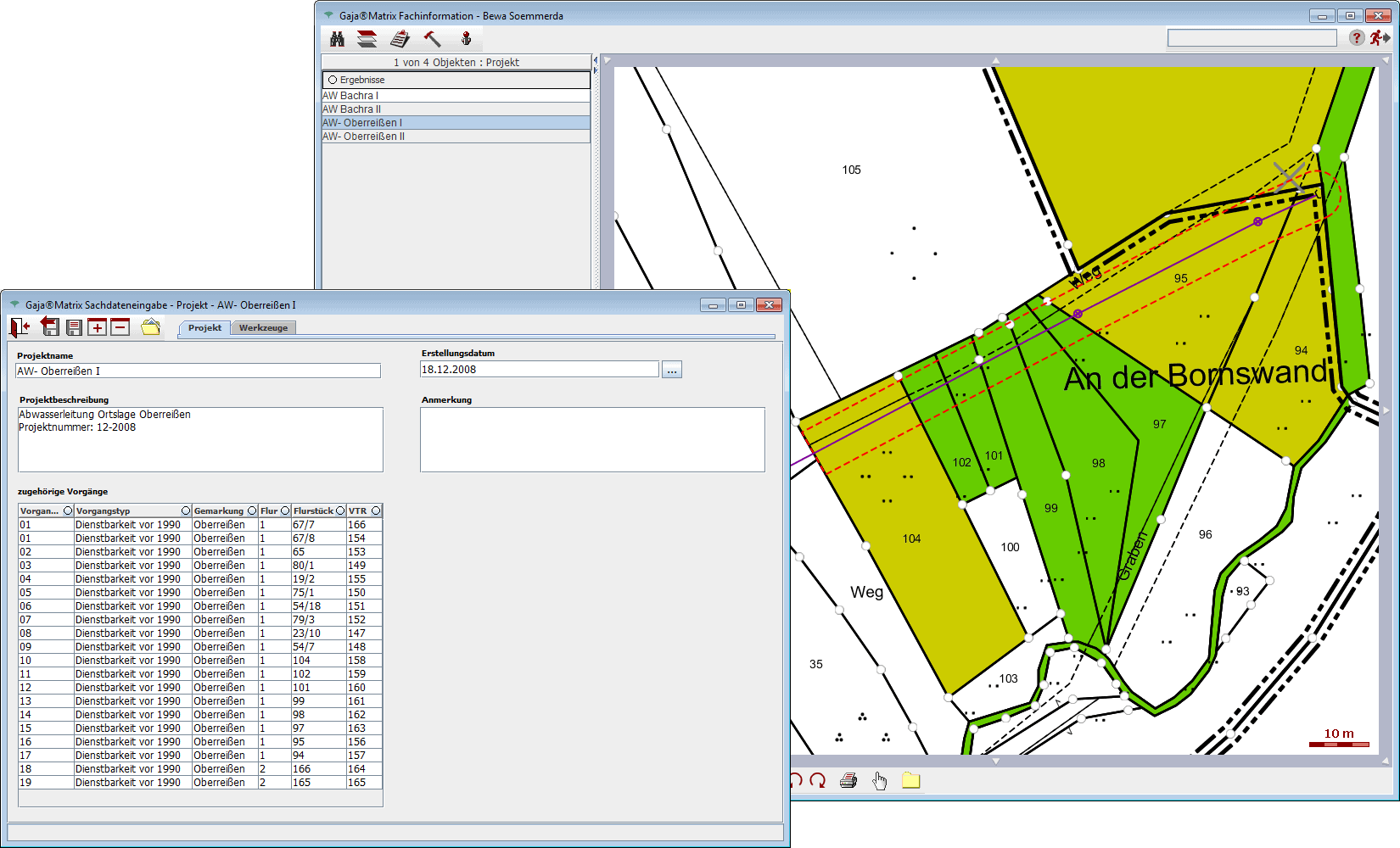Click the clipboard report icon

click(400, 39)
